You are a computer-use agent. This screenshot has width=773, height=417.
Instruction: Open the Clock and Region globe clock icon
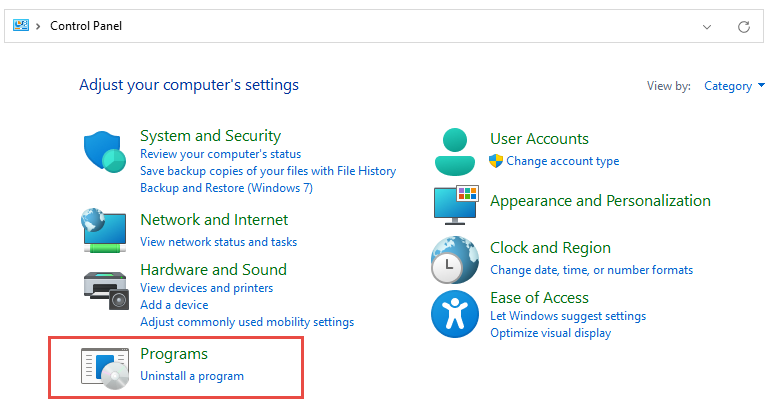point(455,260)
